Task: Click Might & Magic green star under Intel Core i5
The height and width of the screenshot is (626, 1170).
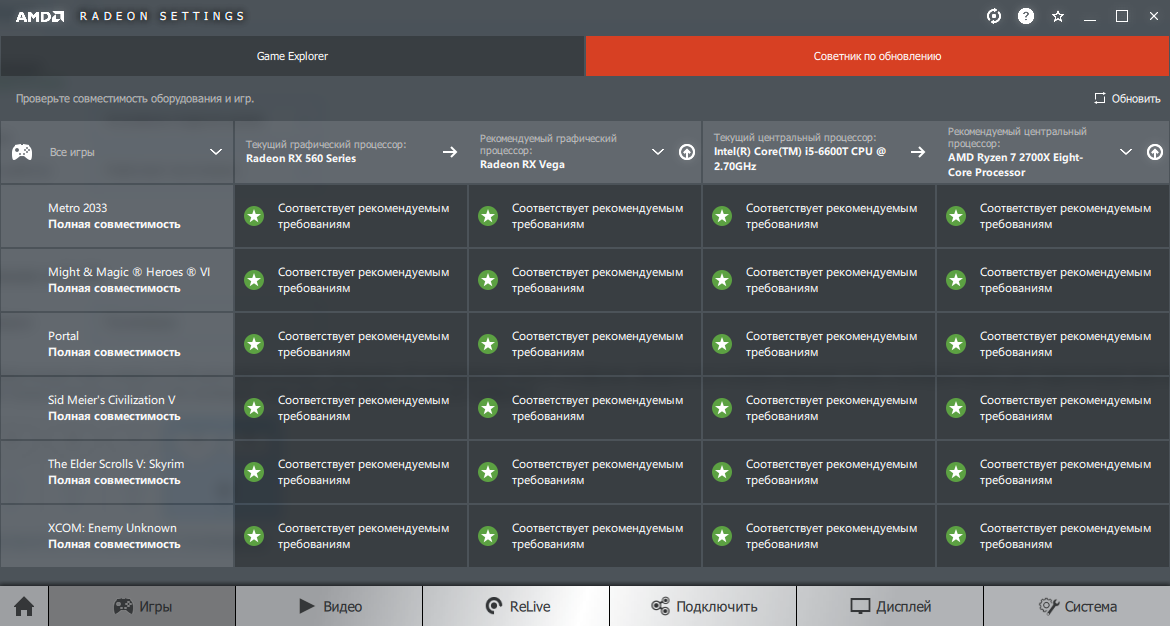Action: click(722, 280)
